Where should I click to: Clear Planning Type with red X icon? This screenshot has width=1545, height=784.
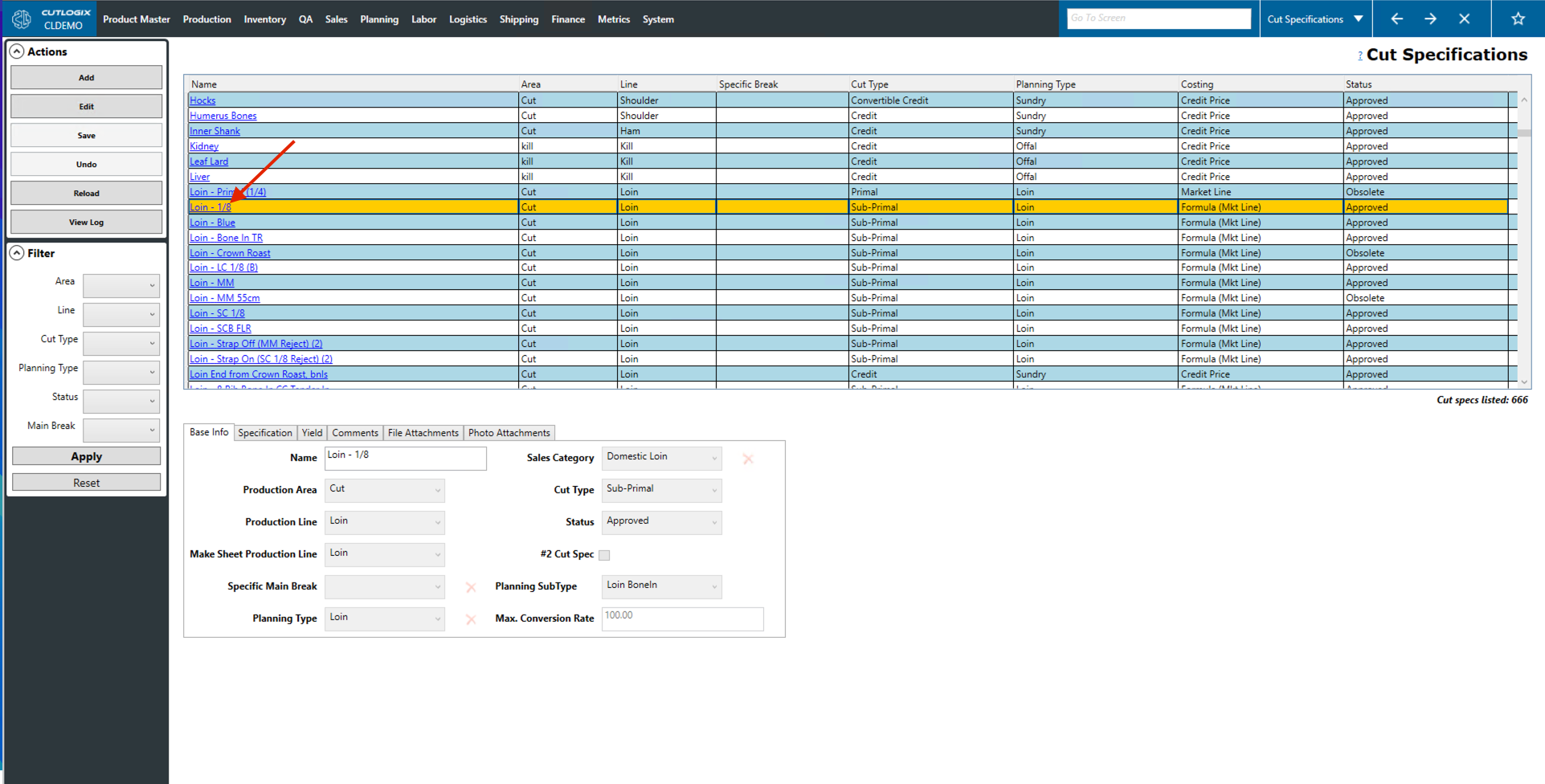(x=471, y=619)
